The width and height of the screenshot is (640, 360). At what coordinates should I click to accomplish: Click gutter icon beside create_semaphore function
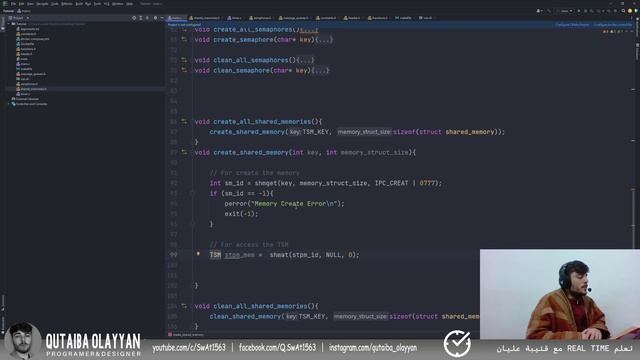click(x=184, y=40)
